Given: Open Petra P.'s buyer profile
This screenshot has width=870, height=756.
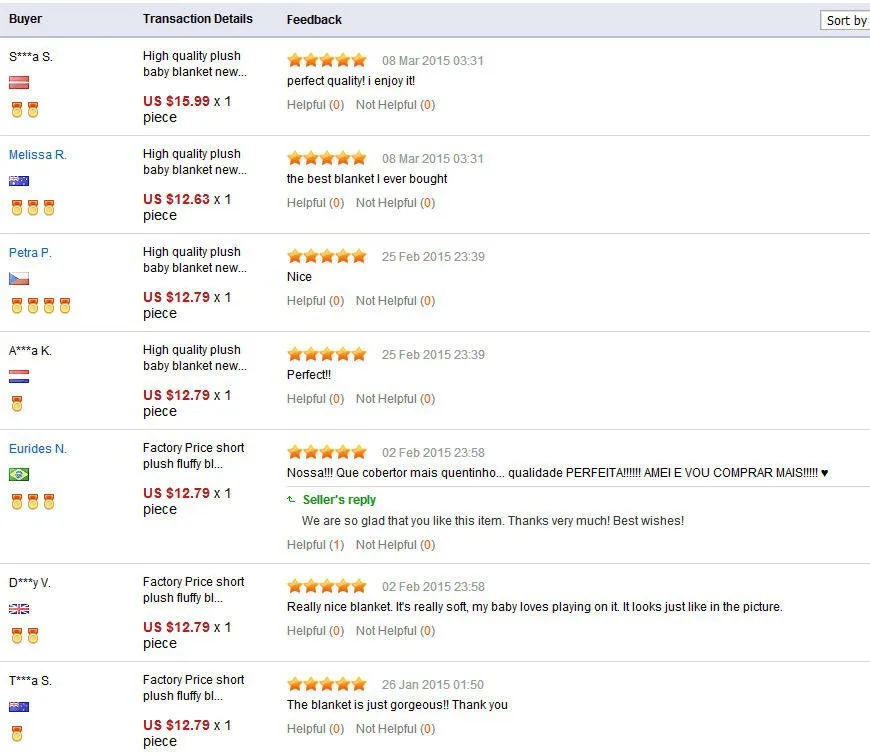Looking at the screenshot, I should [30, 253].
